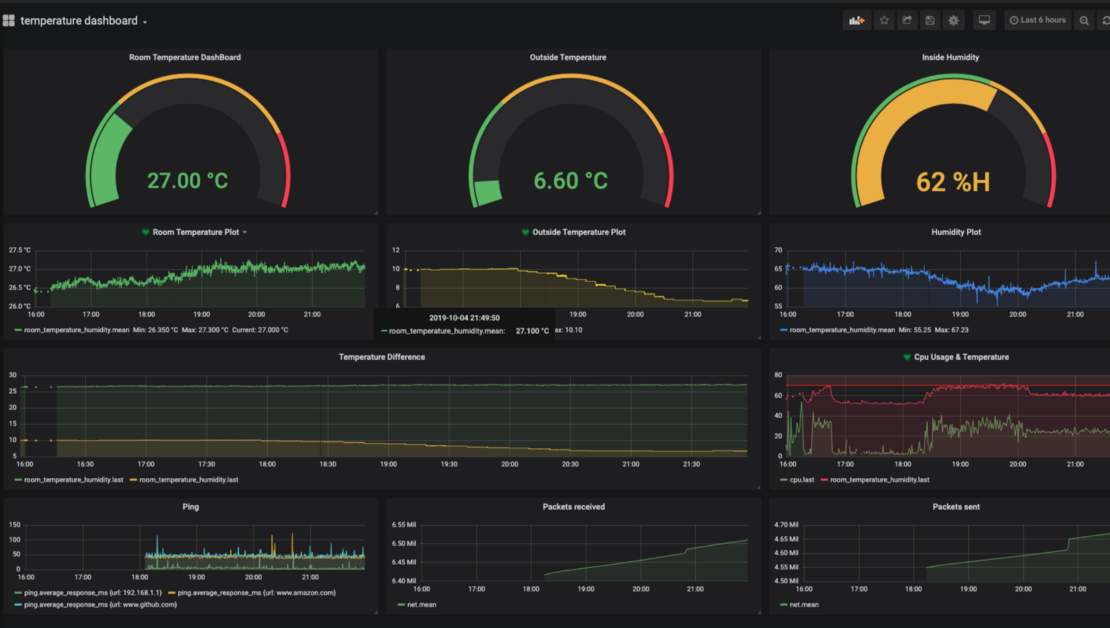Click the Current: 27.000 °C legend value

click(261, 330)
